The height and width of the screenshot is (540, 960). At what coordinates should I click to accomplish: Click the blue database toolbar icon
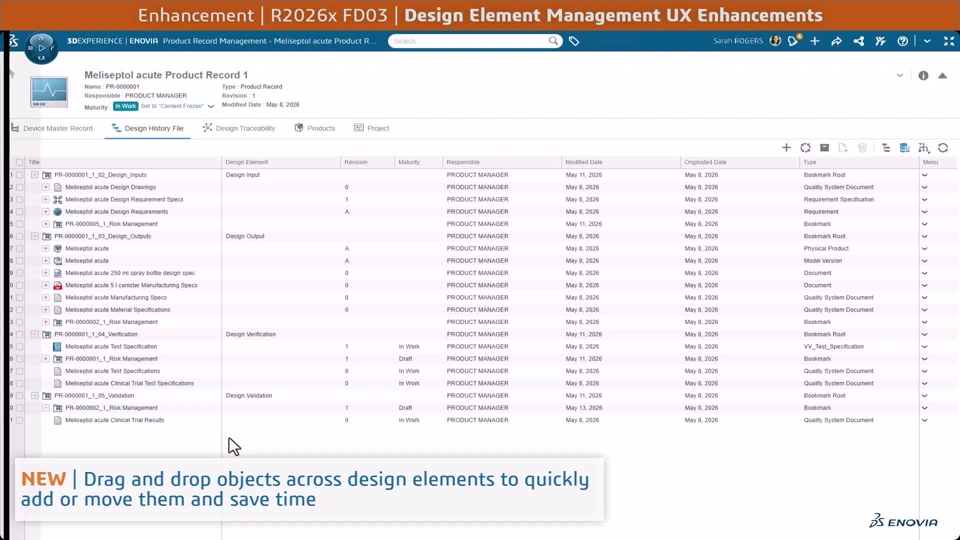point(905,148)
